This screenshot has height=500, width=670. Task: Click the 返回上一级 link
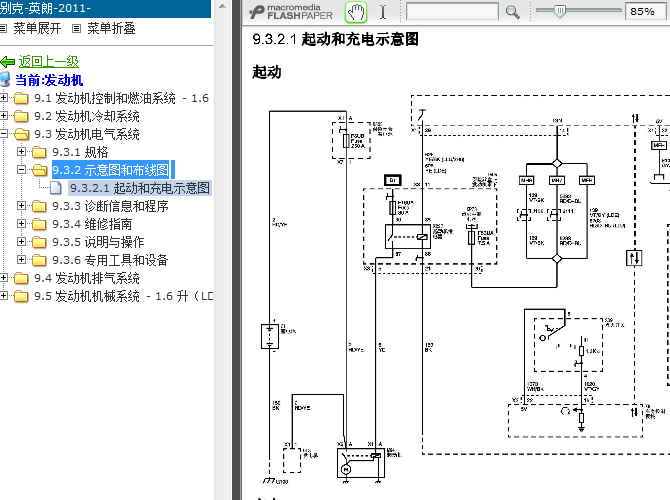[49, 62]
